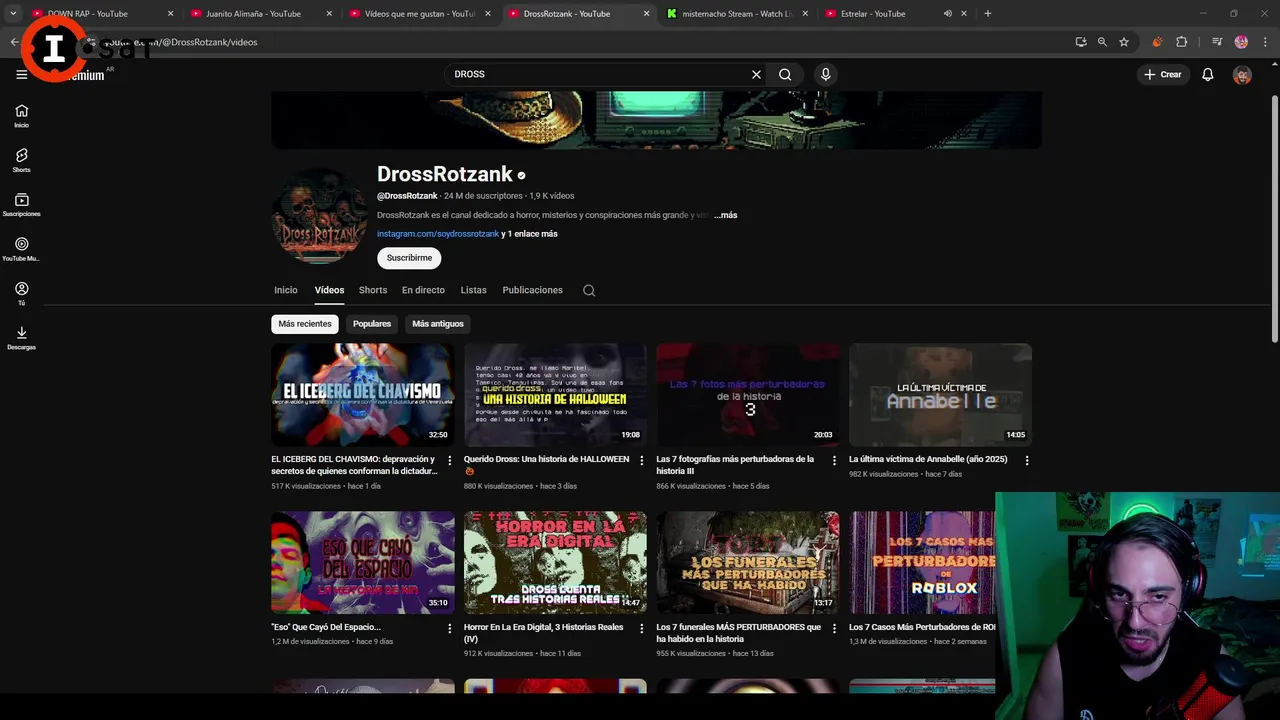Clear the DROSS search text
This screenshot has width=1280, height=720.
(x=756, y=74)
